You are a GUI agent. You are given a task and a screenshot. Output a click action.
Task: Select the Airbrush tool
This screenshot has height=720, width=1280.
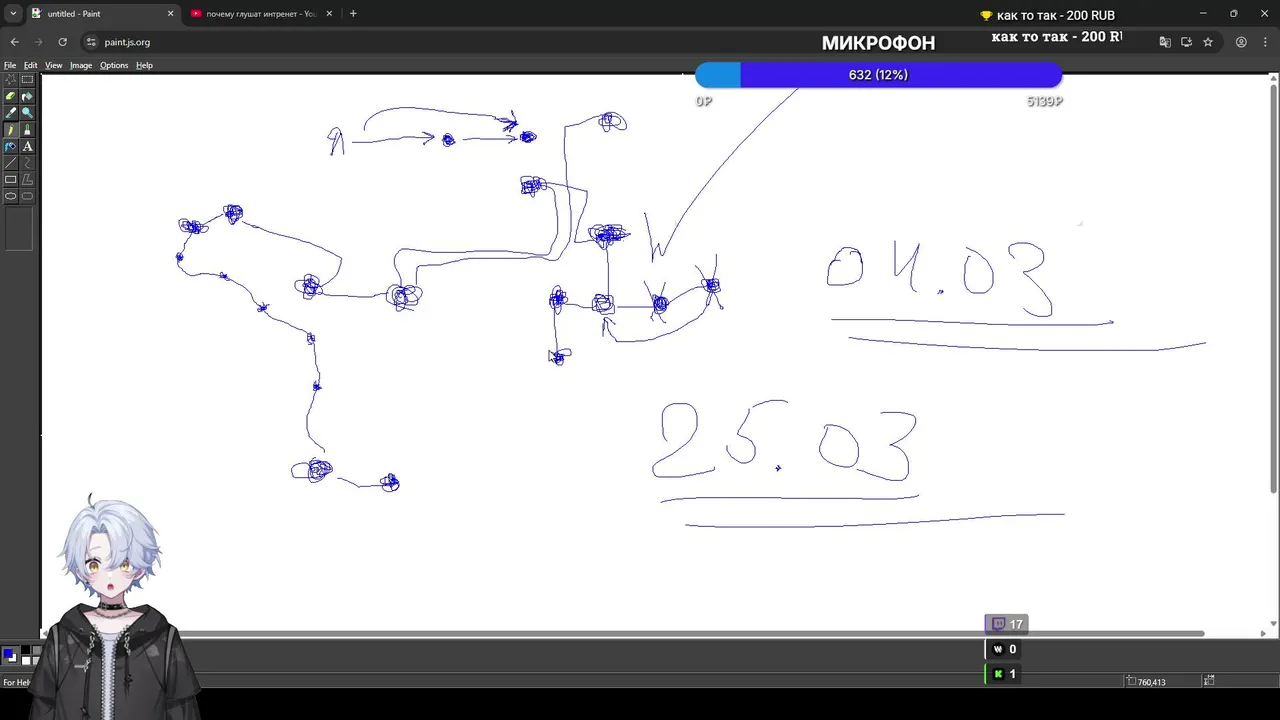[x=11, y=146]
